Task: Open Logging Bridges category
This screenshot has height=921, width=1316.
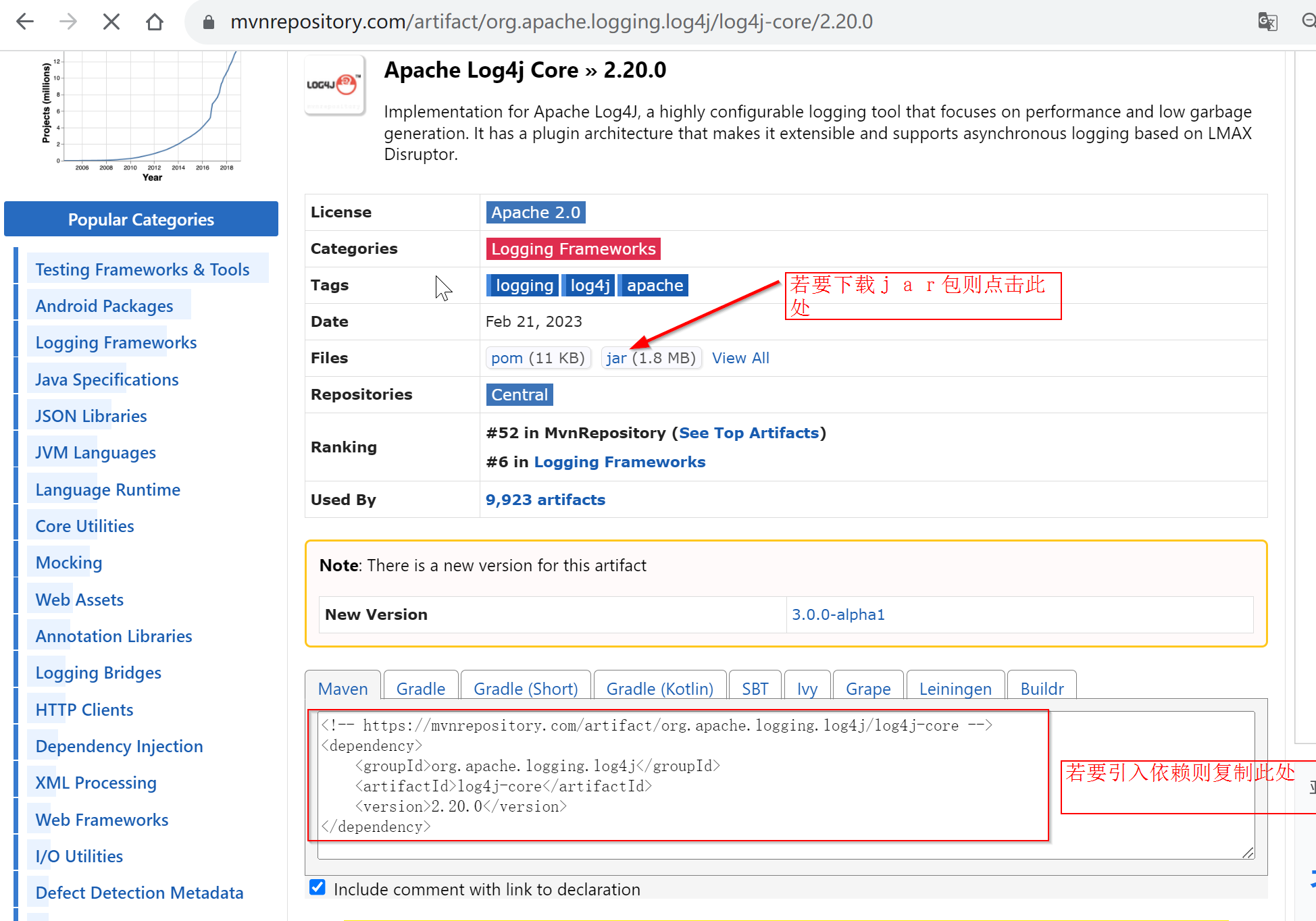Action: 98,673
